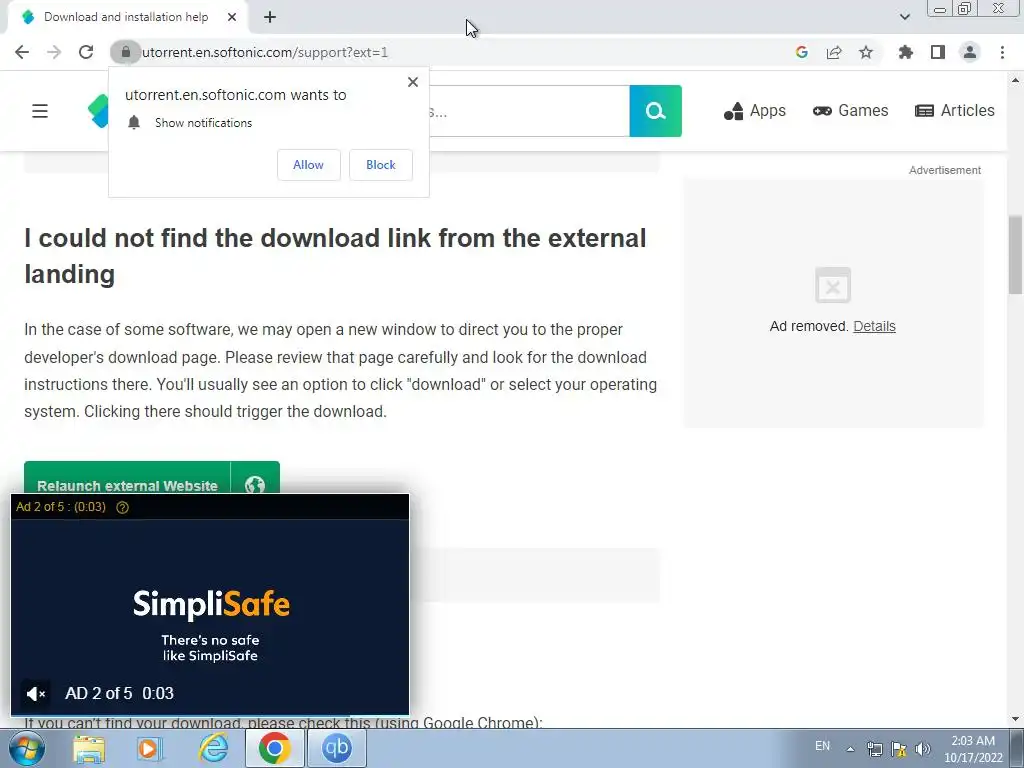Click the scrollbar down arrow

click(1016, 720)
